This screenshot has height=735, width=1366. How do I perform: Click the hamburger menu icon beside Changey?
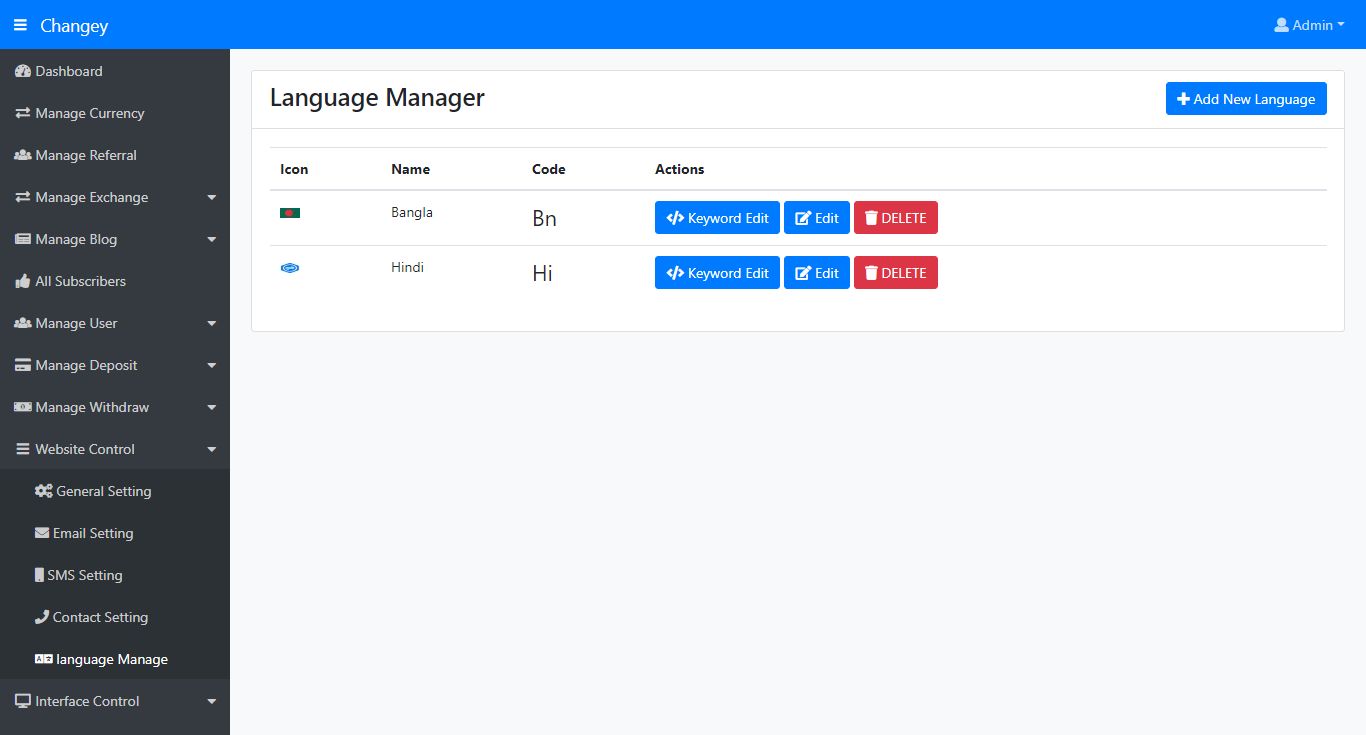pyautogui.click(x=20, y=25)
